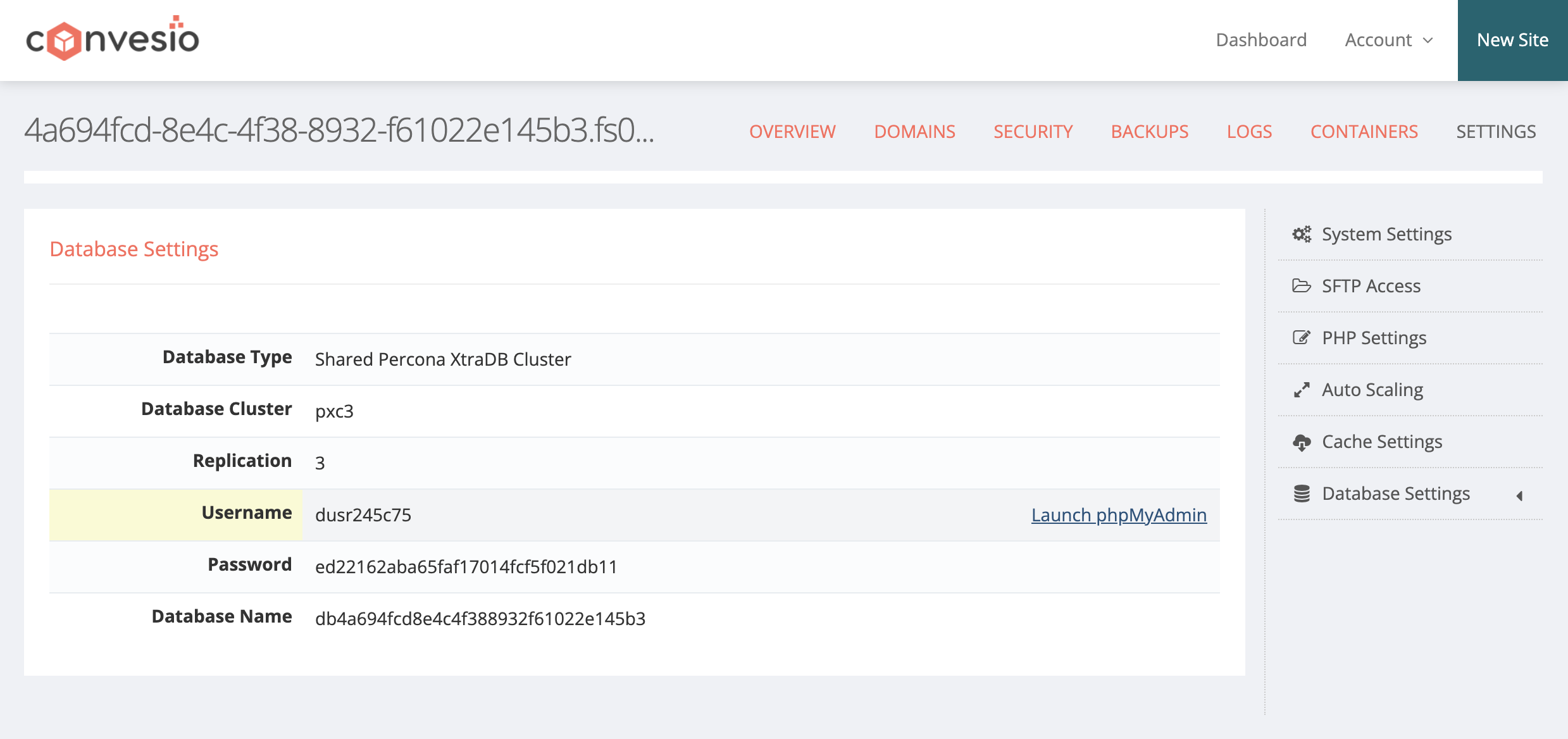This screenshot has width=1568, height=739.
Task: Switch to the Overview tab
Action: [792, 132]
